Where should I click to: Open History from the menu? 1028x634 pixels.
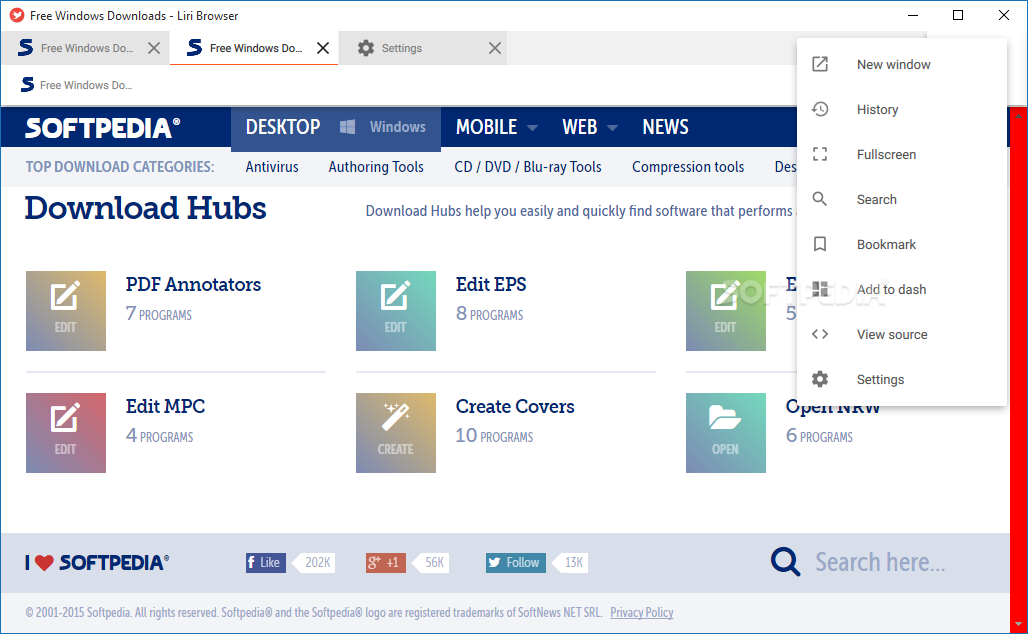click(x=902, y=109)
